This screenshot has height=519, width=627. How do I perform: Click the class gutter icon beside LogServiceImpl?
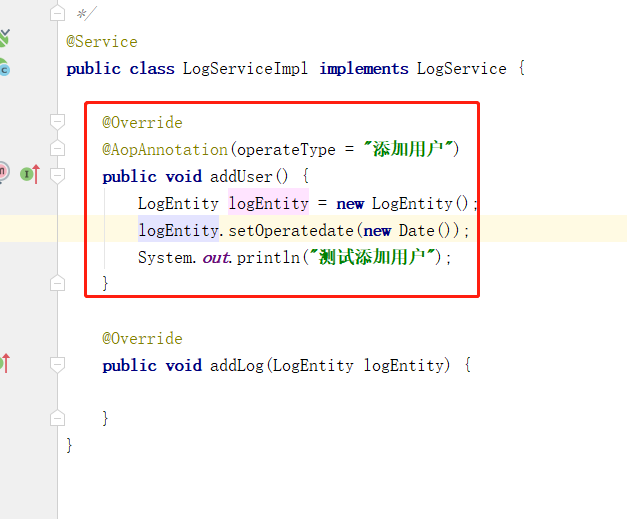tap(5, 68)
